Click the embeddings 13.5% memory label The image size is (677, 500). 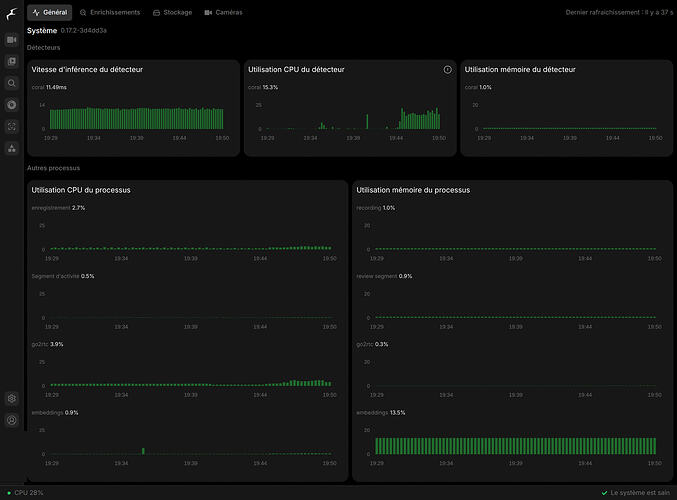click(x=381, y=413)
